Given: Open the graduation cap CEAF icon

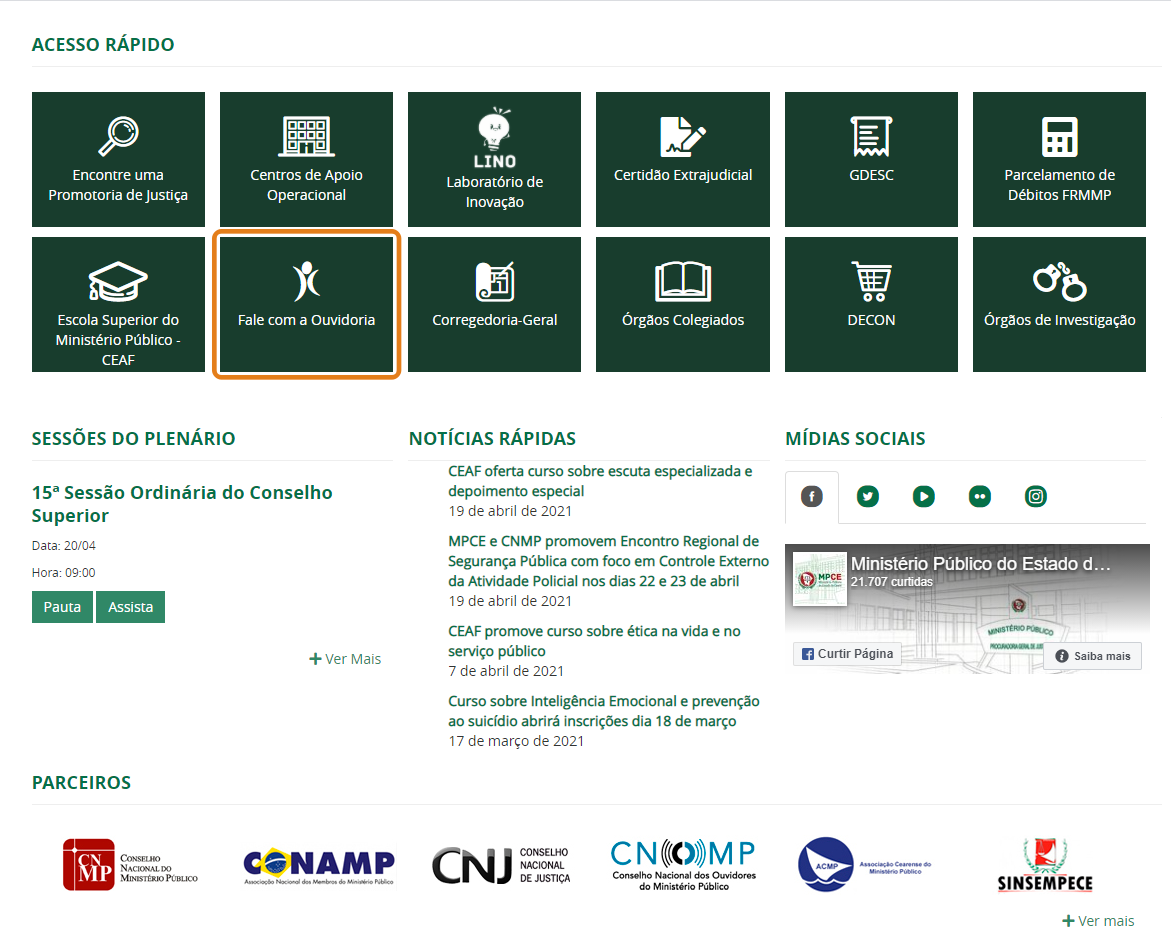Looking at the screenshot, I should 118,281.
